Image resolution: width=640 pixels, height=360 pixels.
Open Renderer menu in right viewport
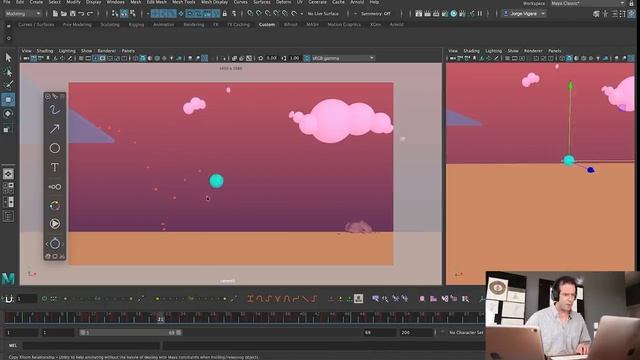click(533, 51)
